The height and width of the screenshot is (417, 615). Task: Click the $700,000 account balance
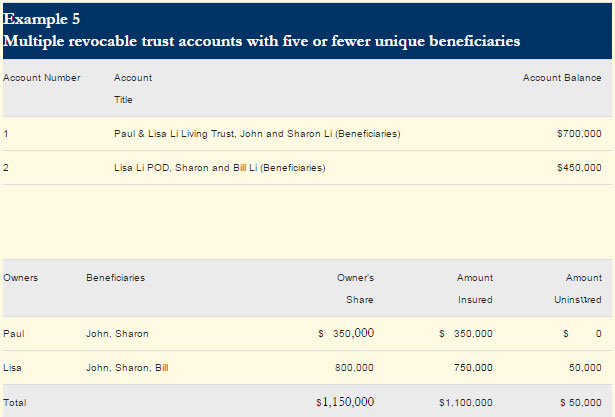(x=579, y=134)
